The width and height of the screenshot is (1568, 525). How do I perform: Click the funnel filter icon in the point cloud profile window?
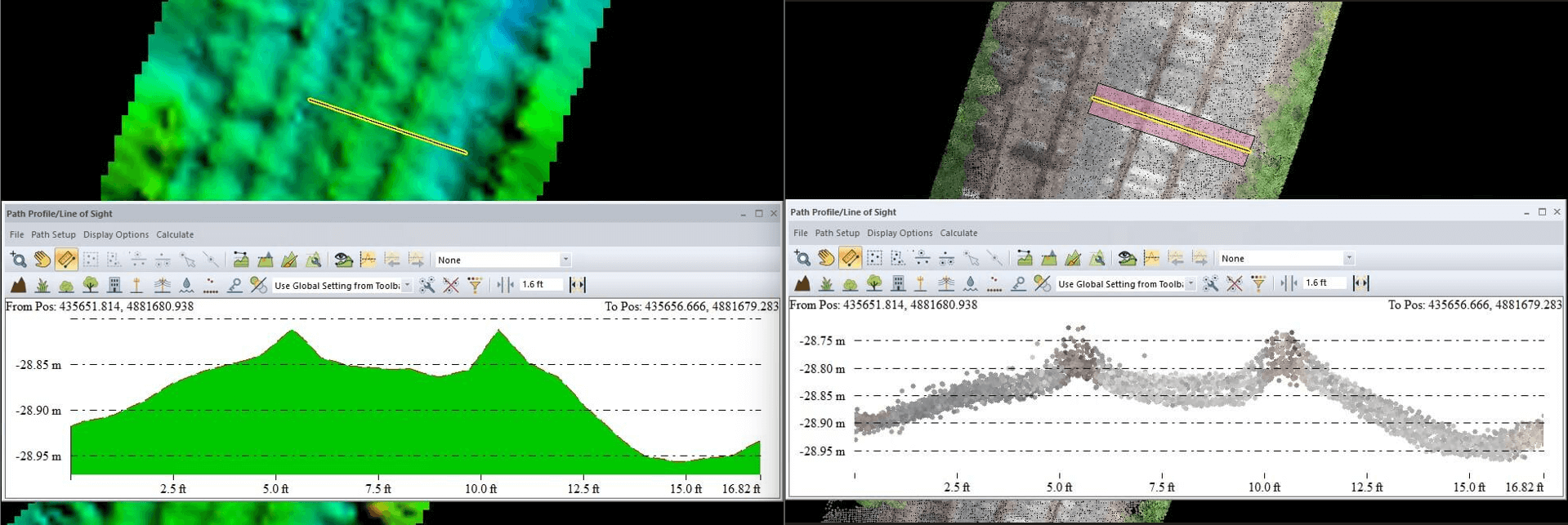click(1258, 283)
